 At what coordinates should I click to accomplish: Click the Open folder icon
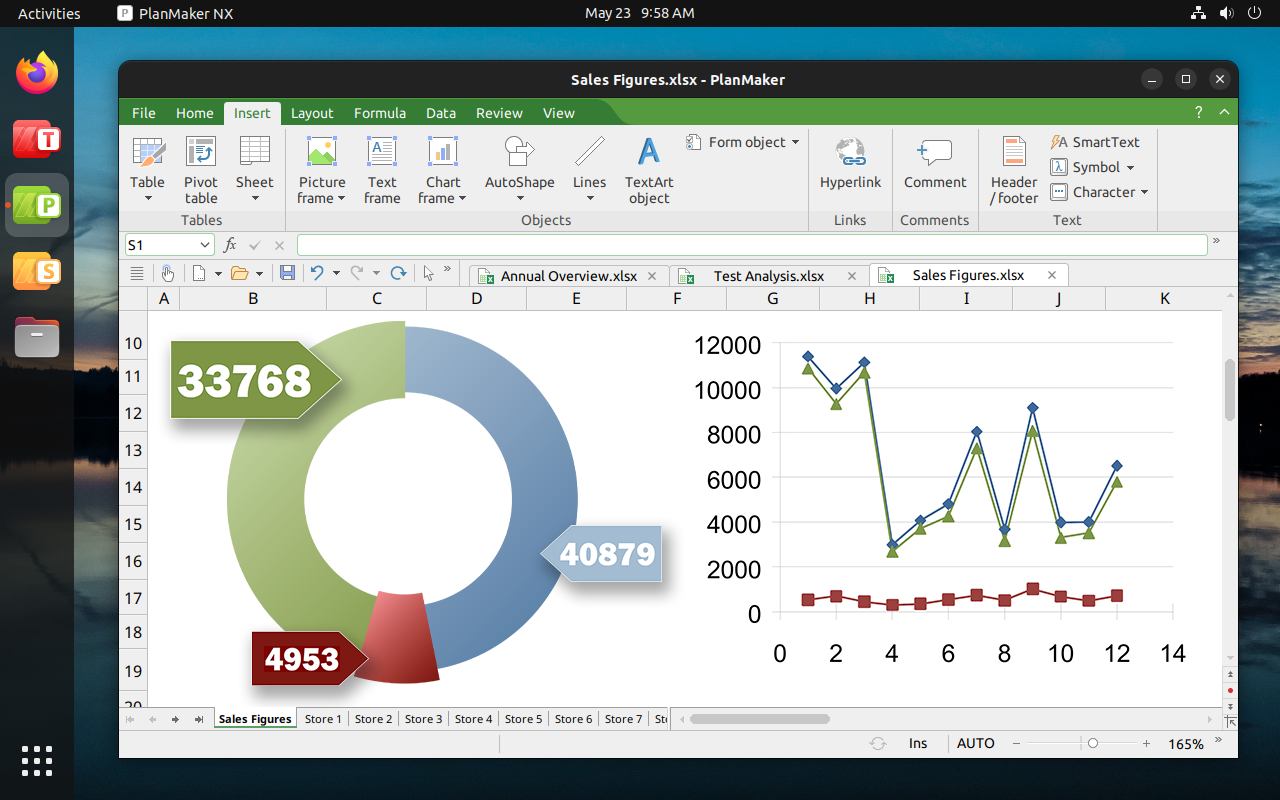(239, 273)
